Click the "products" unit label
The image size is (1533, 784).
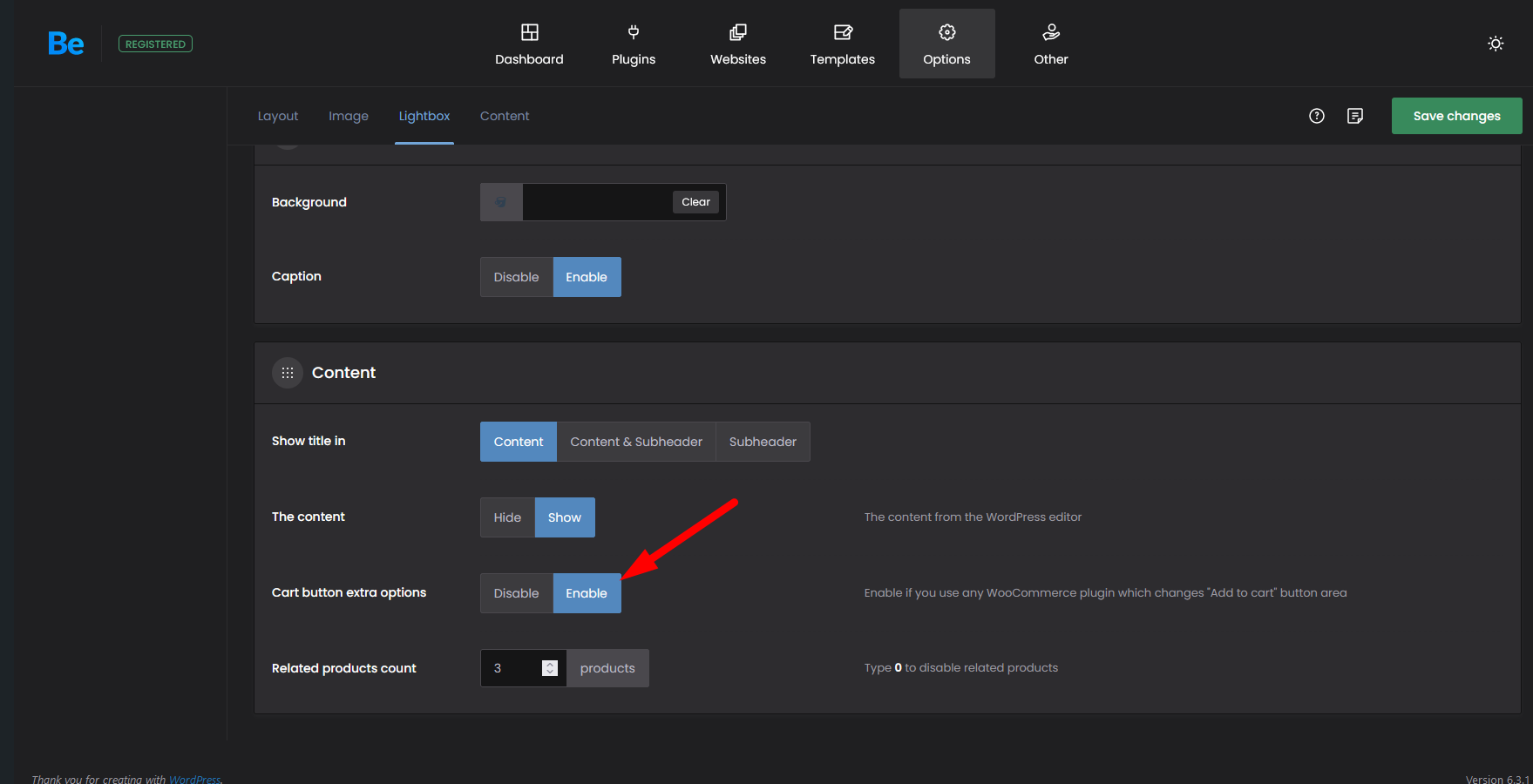(607, 668)
